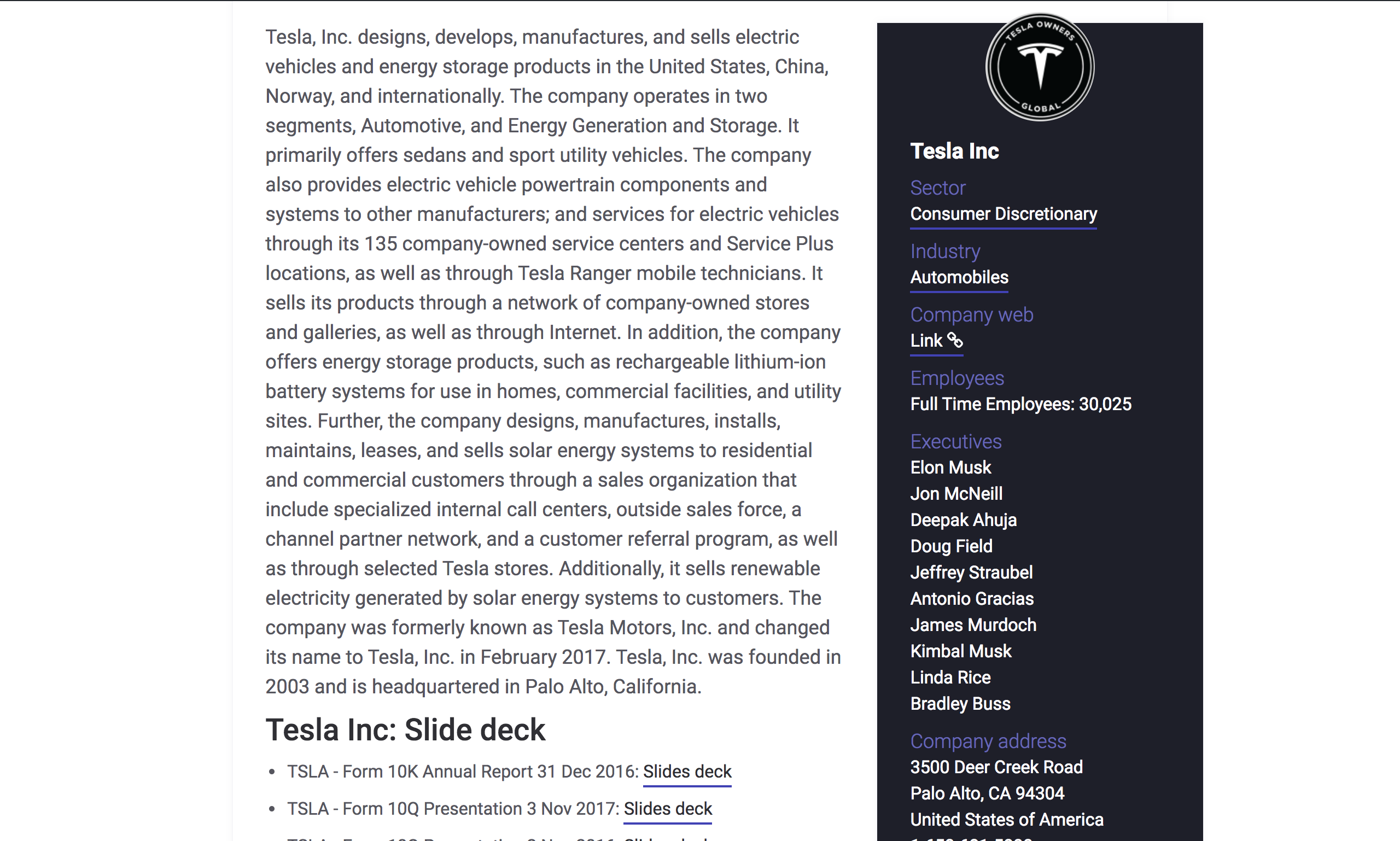The height and width of the screenshot is (841, 1400).
Task: Visit the Tesla company website via Link
Action: (926, 340)
